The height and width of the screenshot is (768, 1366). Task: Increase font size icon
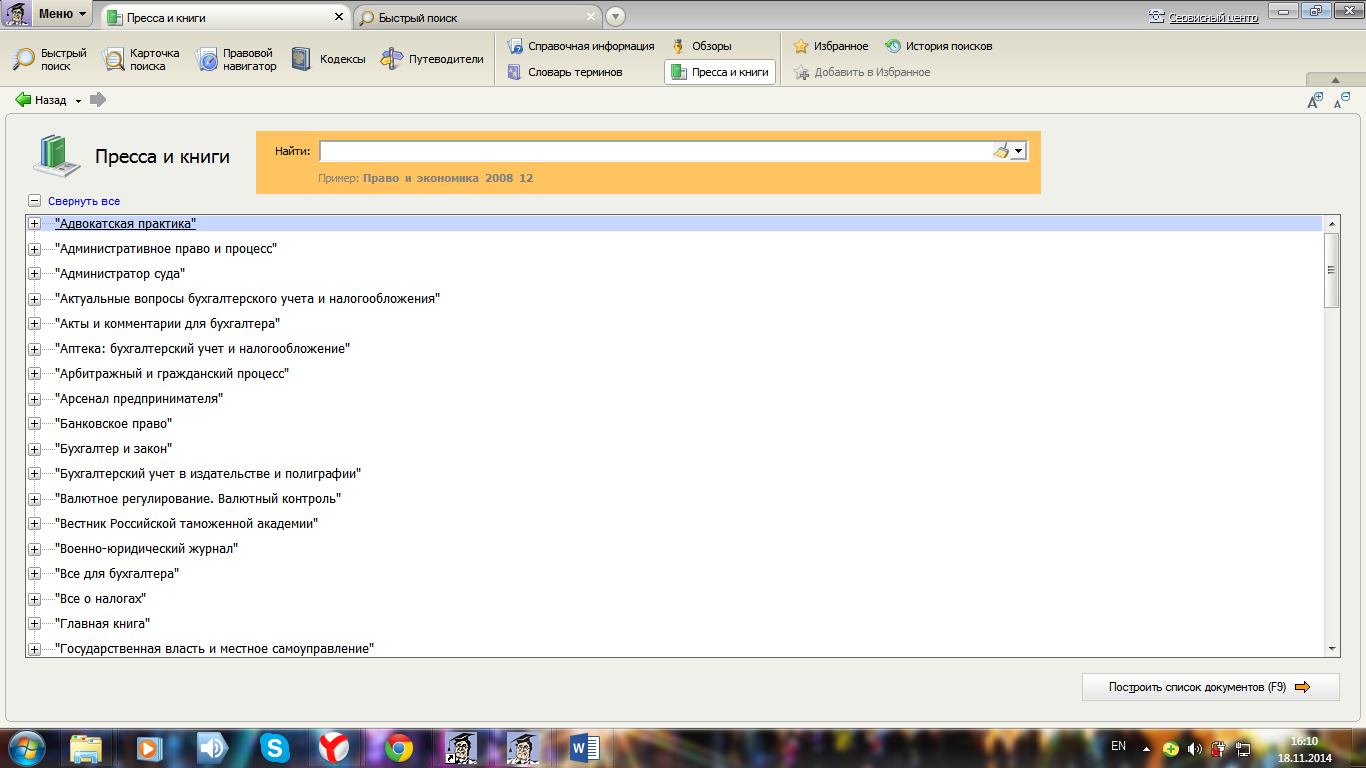(1315, 100)
